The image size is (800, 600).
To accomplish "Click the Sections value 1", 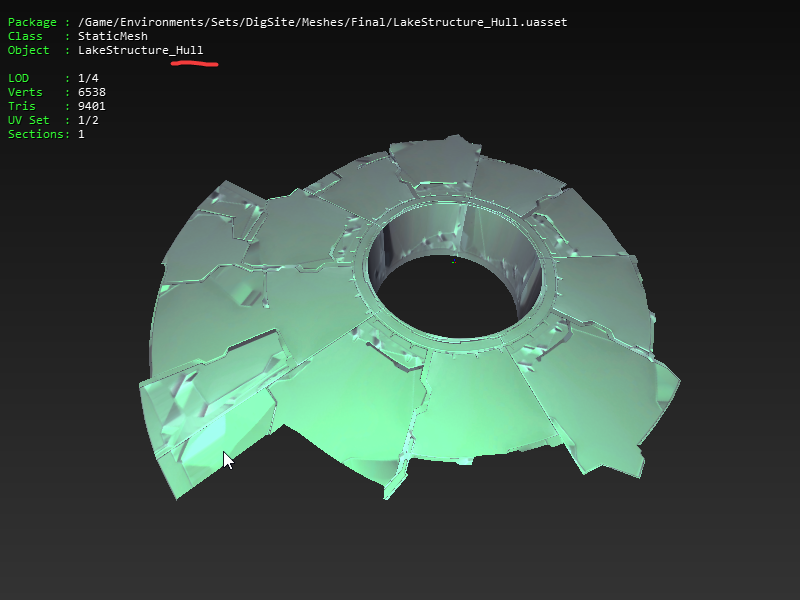I will click(81, 134).
